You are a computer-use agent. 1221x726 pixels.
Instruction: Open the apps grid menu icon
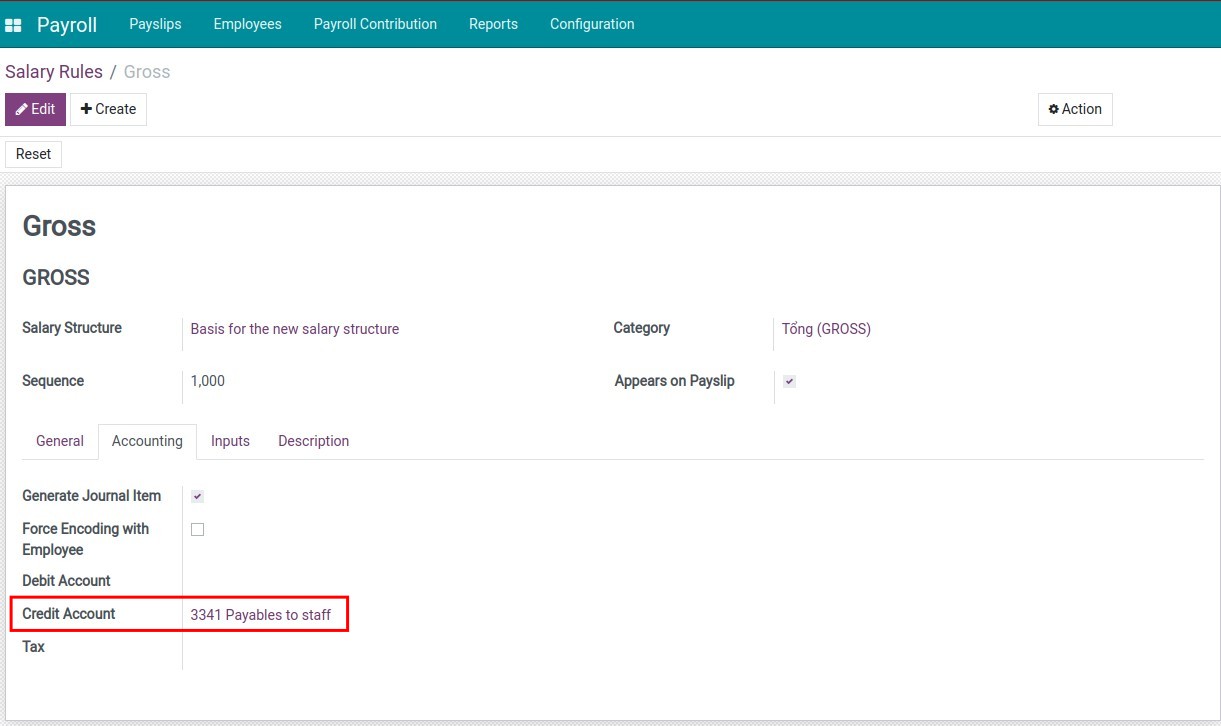[13, 25]
